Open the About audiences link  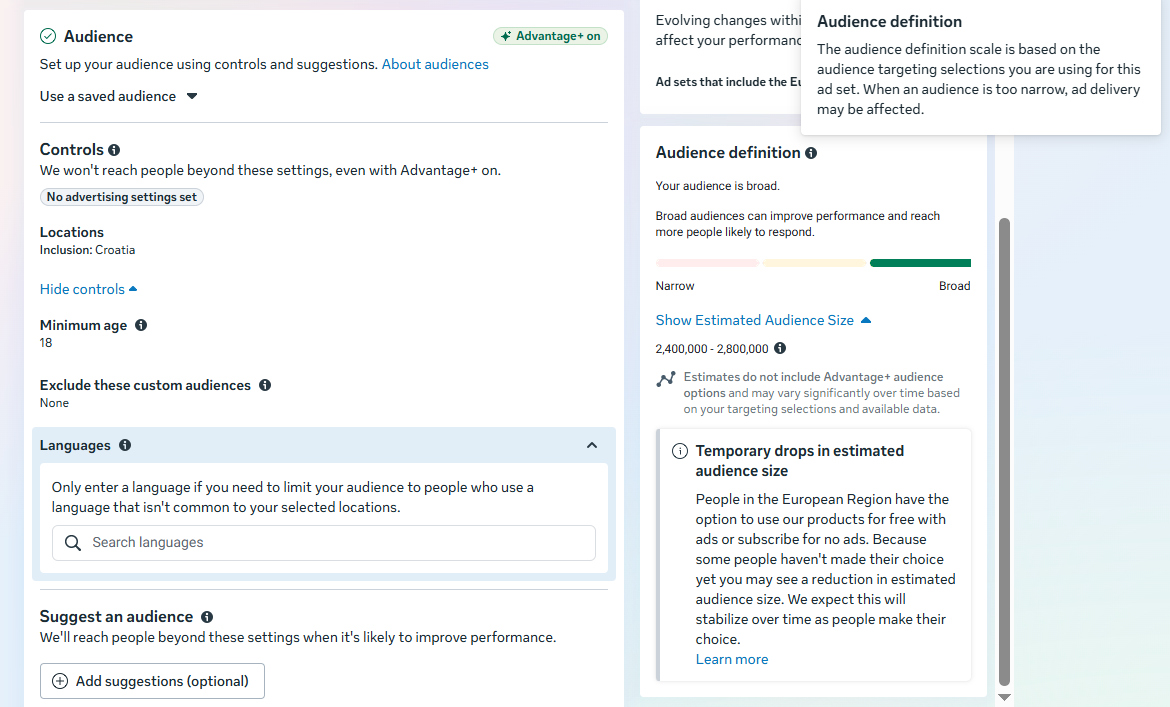point(435,64)
